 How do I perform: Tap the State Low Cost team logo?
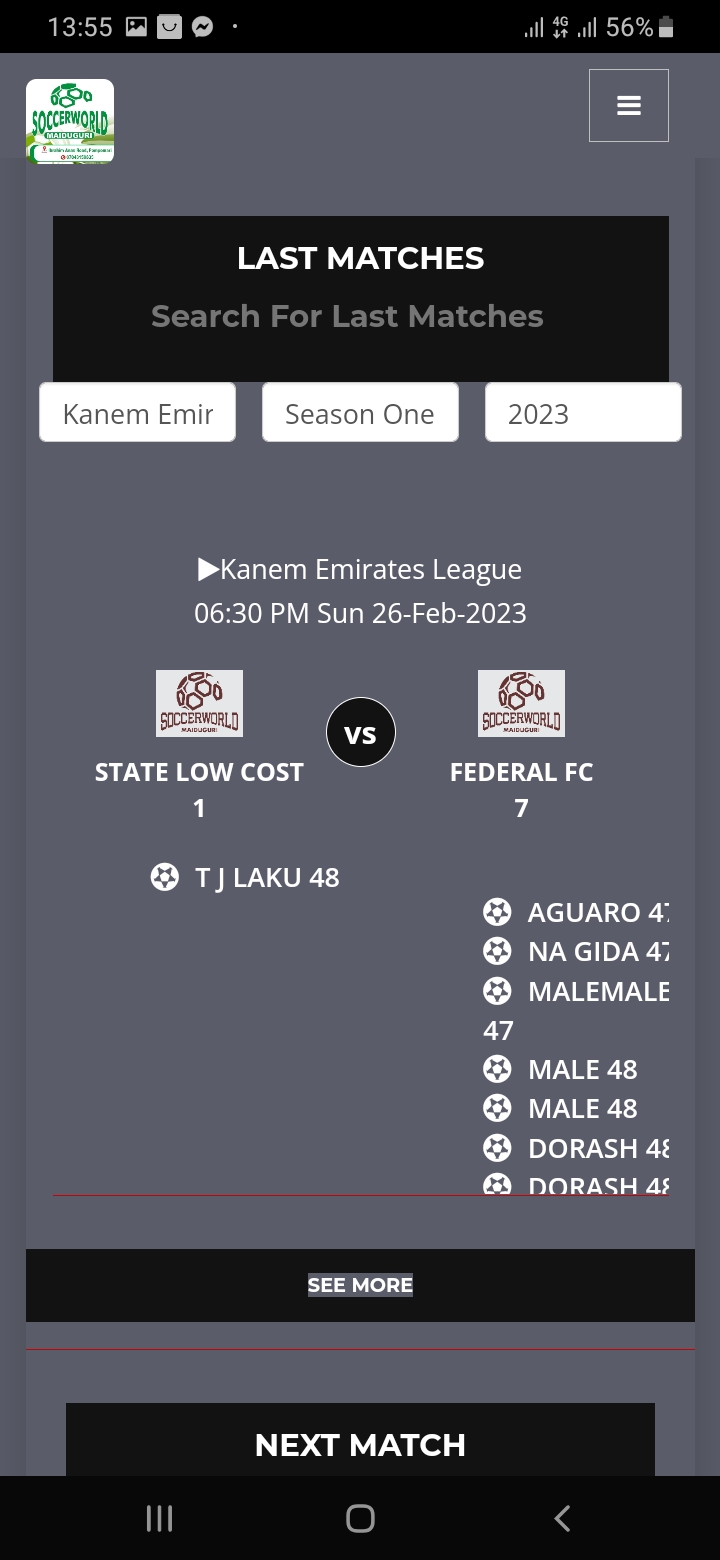point(199,703)
